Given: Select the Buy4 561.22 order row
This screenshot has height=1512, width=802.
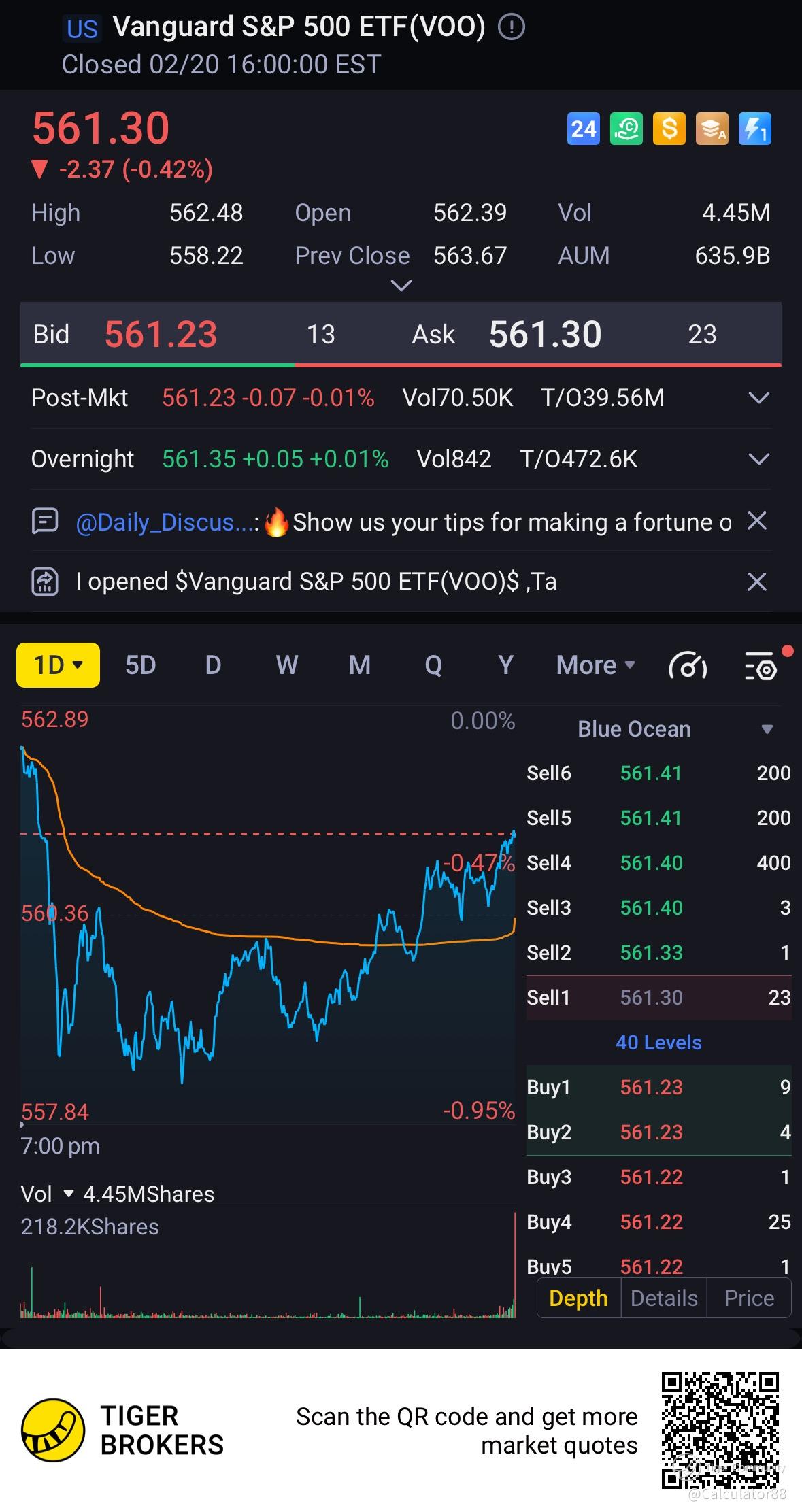Looking at the screenshot, I should 658,1222.
